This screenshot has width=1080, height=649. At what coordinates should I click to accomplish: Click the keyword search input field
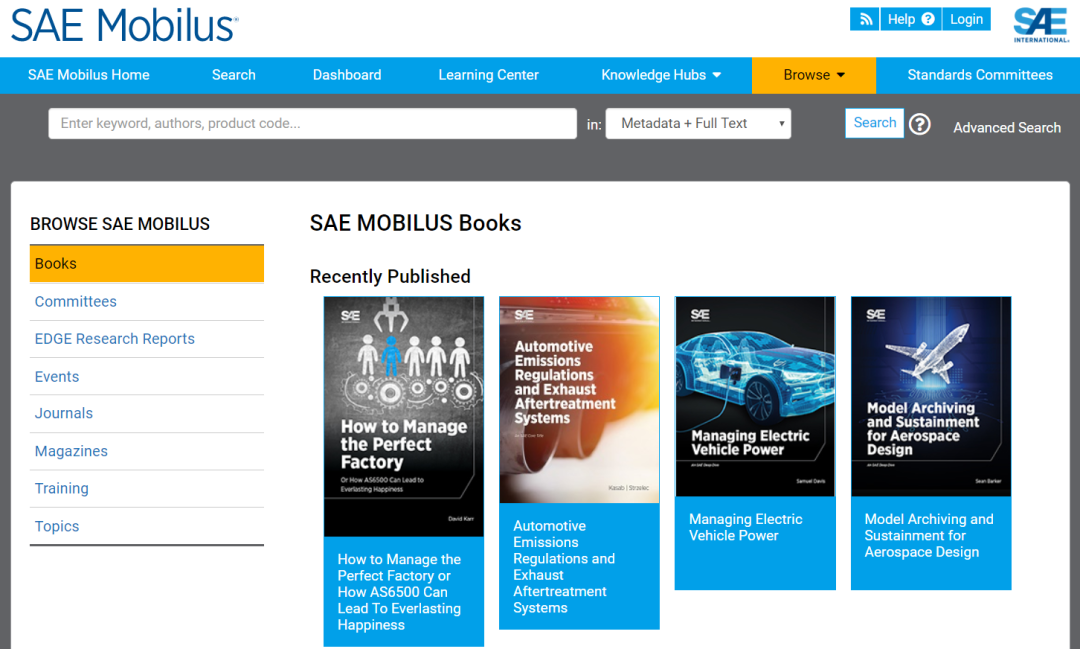click(312, 124)
